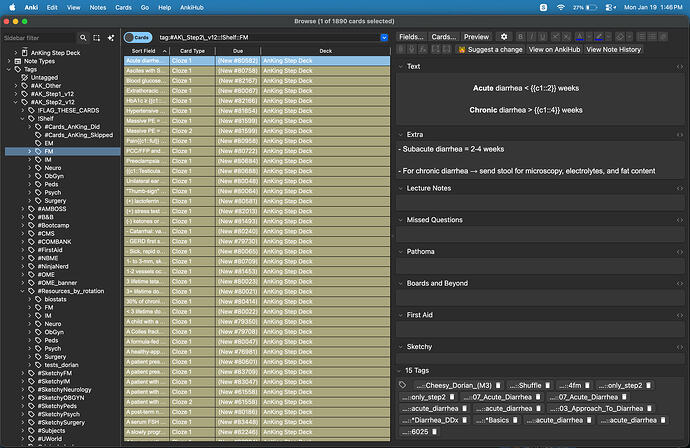Toggle HTML editor for Sketchy field

click(x=680, y=347)
